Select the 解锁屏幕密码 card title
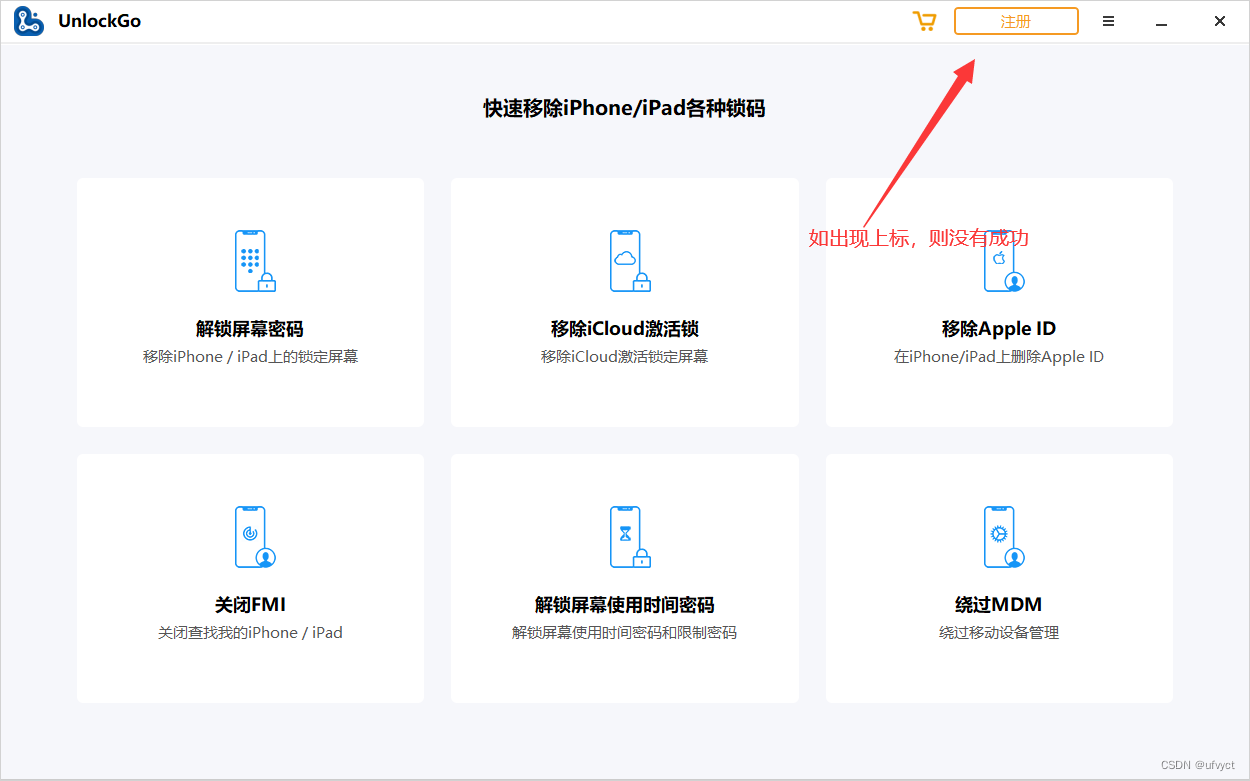Image resolution: width=1250 pixels, height=781 pixels. (x=250, y=329)
